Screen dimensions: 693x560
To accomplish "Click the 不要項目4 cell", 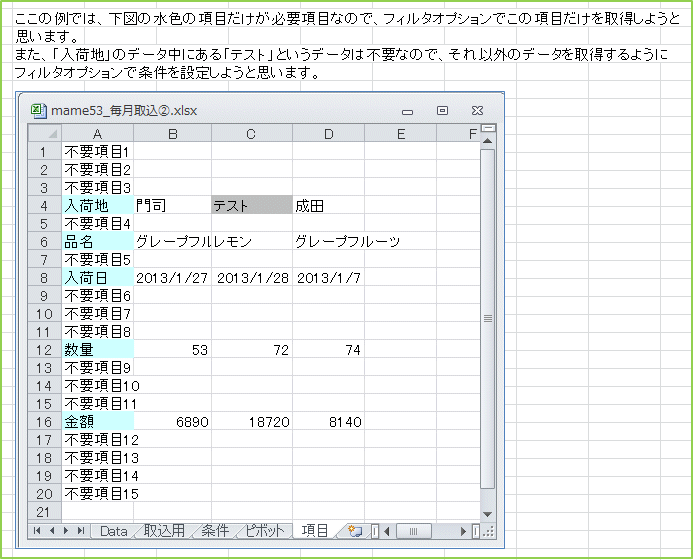I will click(98, 224).
